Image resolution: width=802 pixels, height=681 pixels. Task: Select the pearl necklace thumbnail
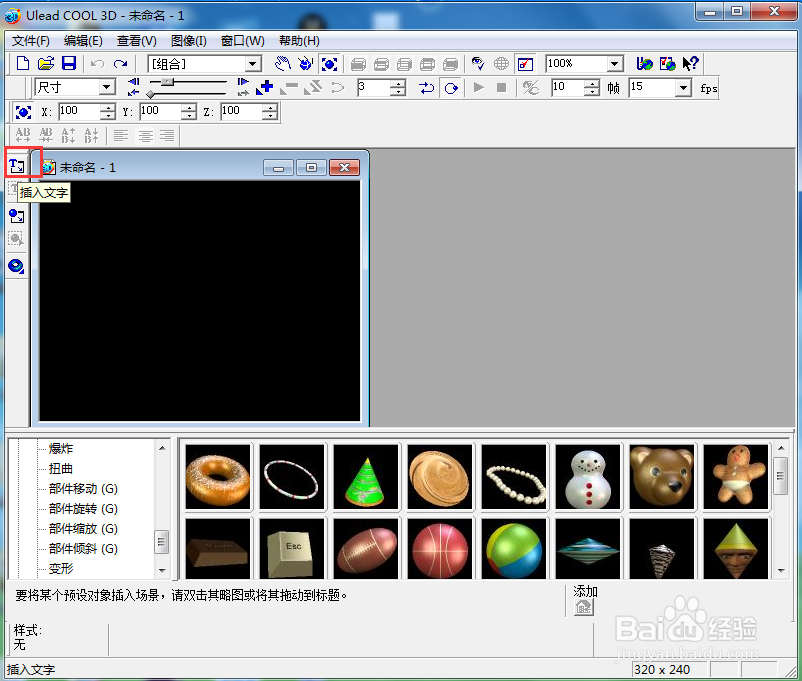point(514,477)
